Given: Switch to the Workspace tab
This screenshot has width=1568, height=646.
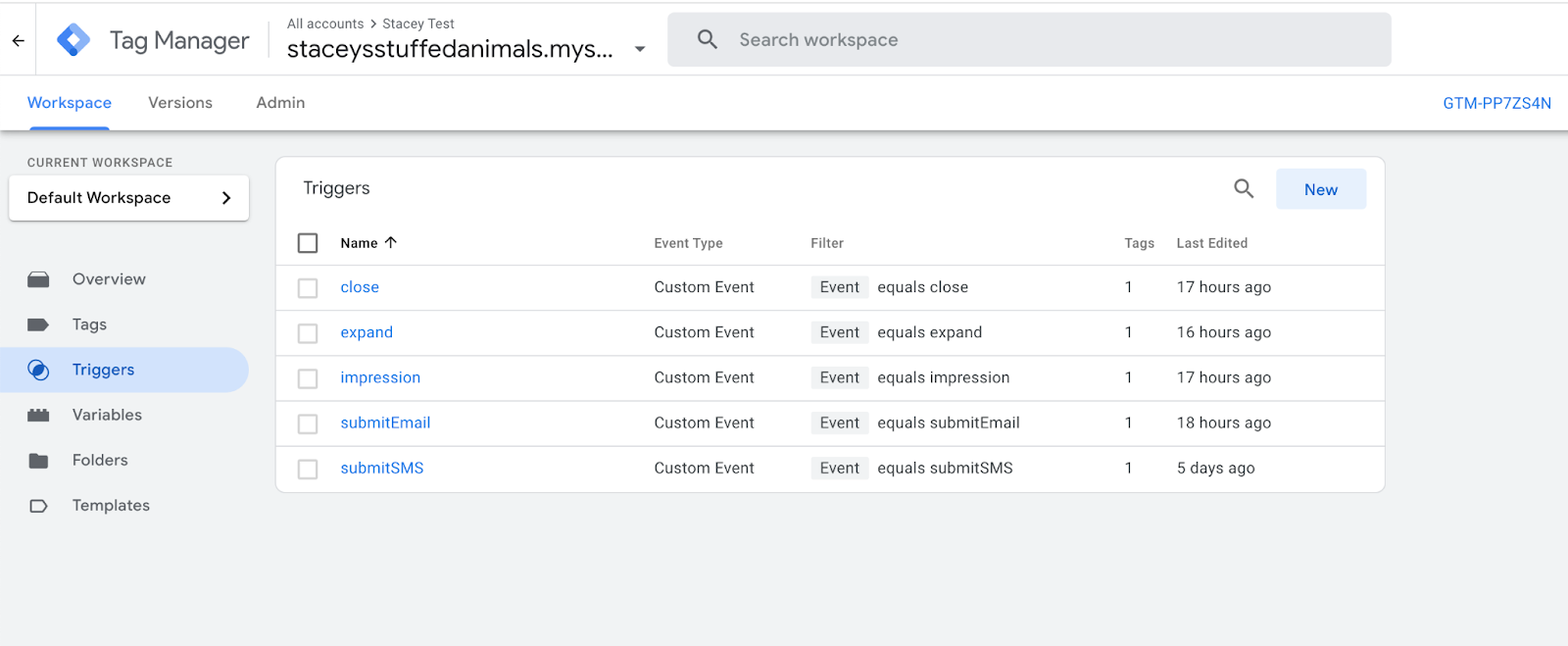Looking at the screenshot, I should [x=70, y=103].
